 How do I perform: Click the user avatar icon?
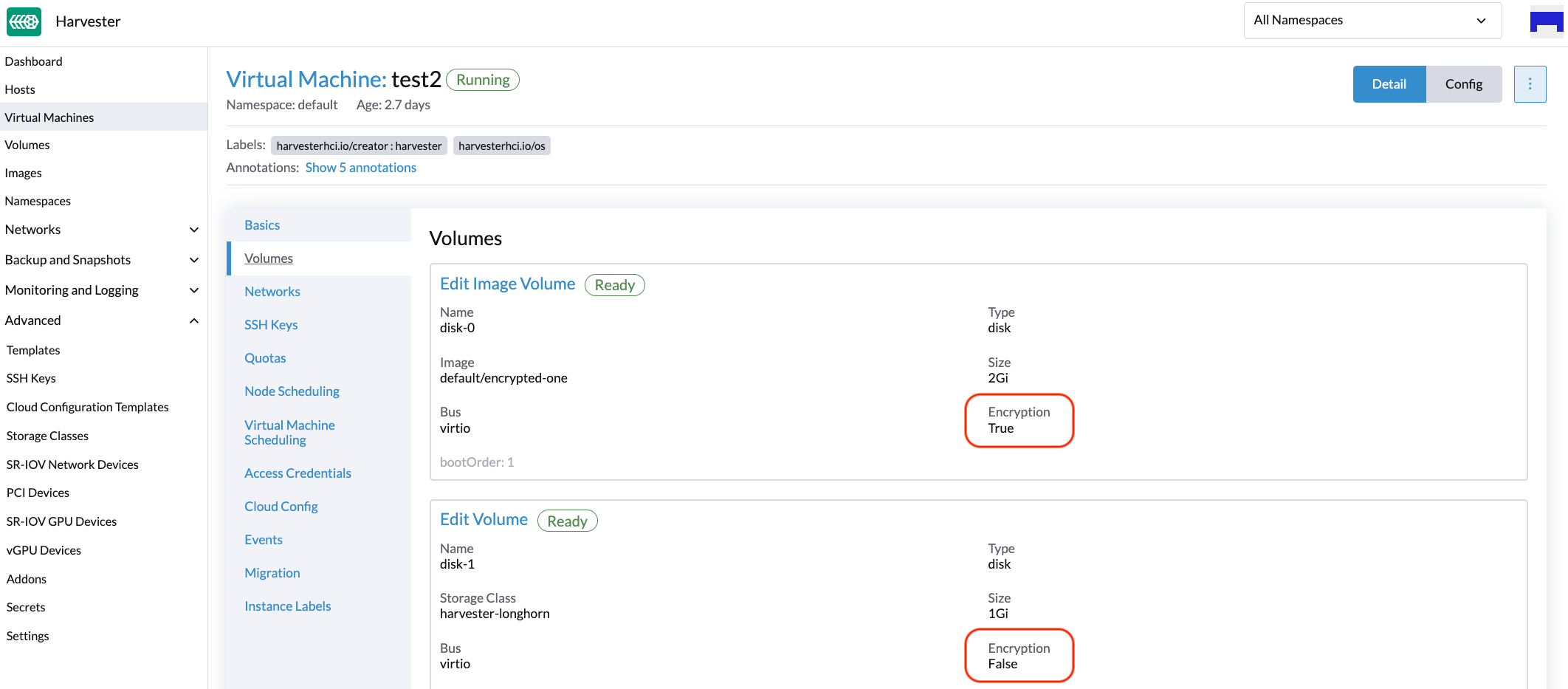pos(1547,21)
